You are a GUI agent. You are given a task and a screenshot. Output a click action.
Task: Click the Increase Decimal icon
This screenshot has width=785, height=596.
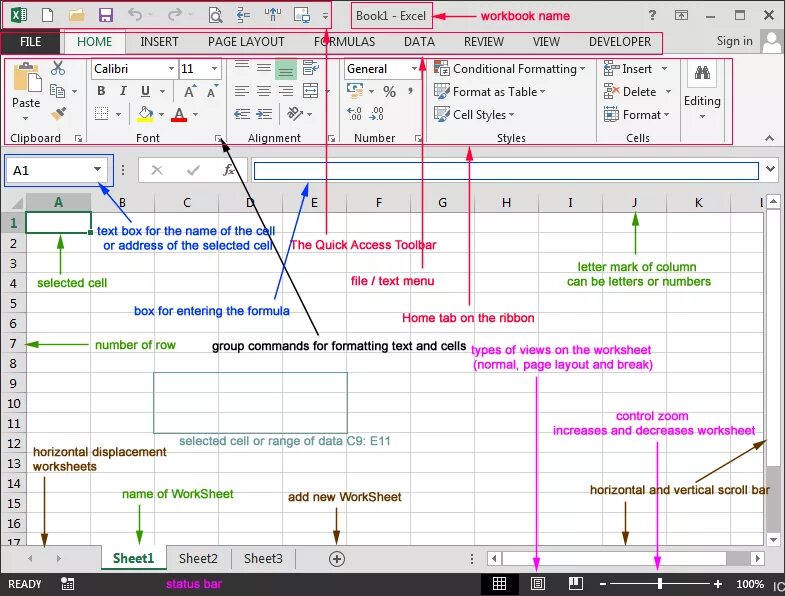point(354,114)
